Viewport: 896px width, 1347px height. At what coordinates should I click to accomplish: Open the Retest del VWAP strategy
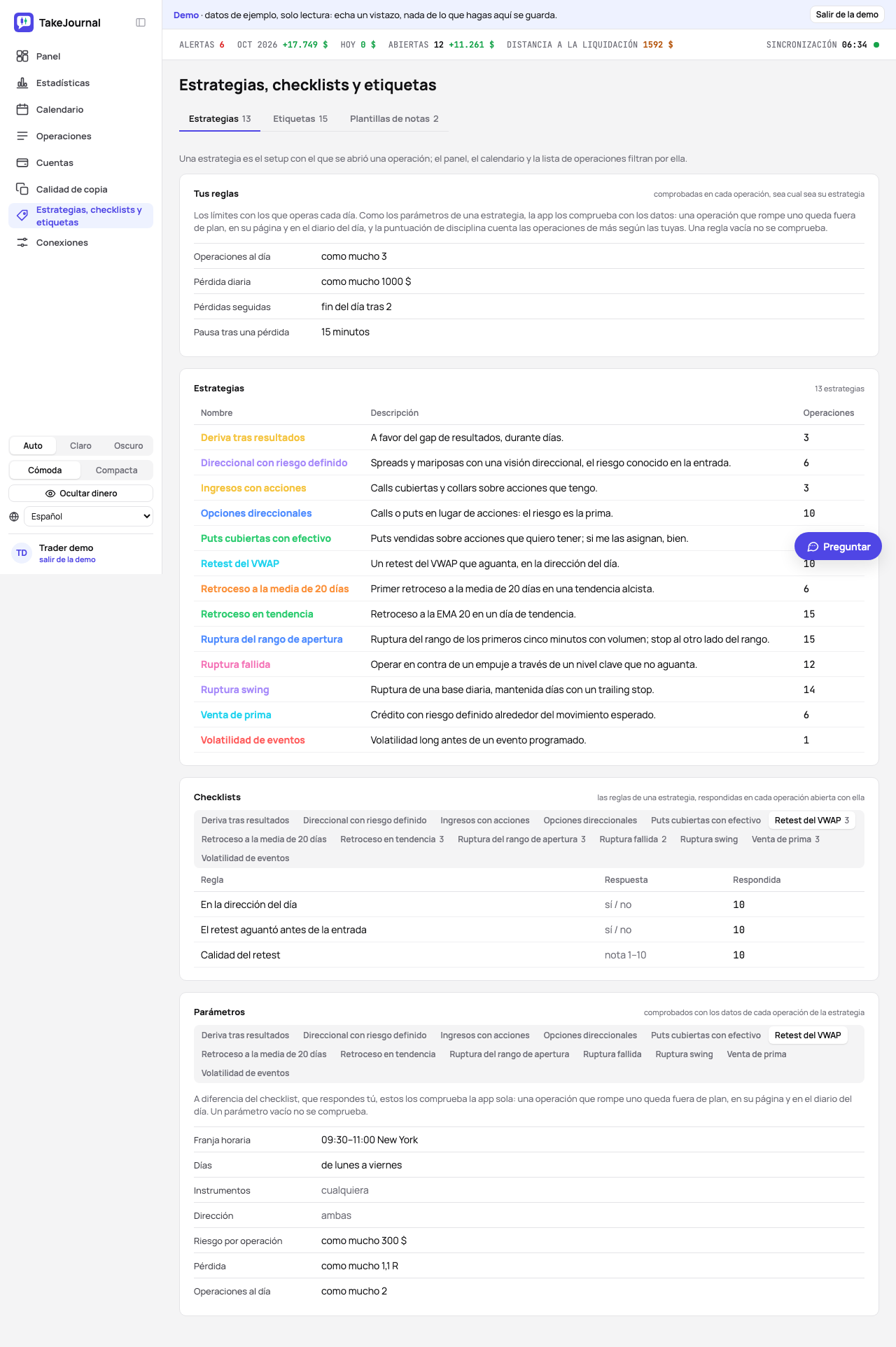click(x=240, y=564)
